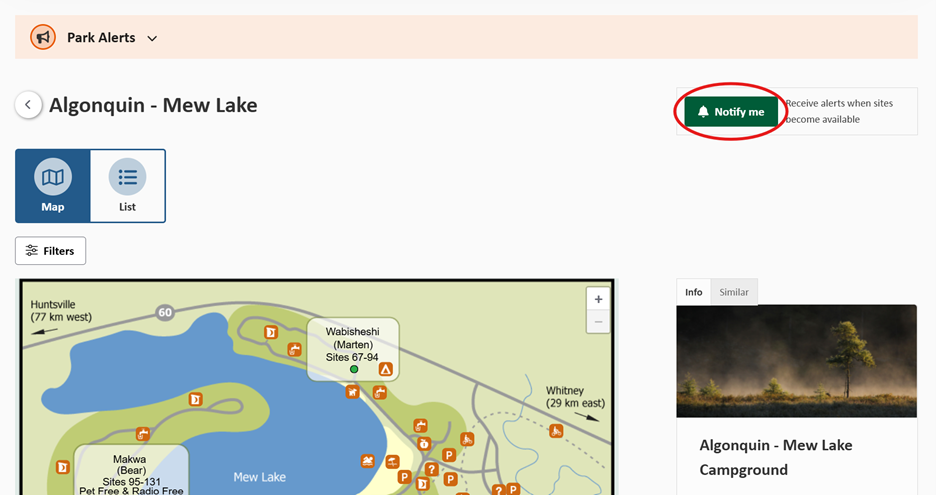Click the Algonquin - Mew Lake page title
The height and width of the screenshot is (495, 936).
(153, 105)
